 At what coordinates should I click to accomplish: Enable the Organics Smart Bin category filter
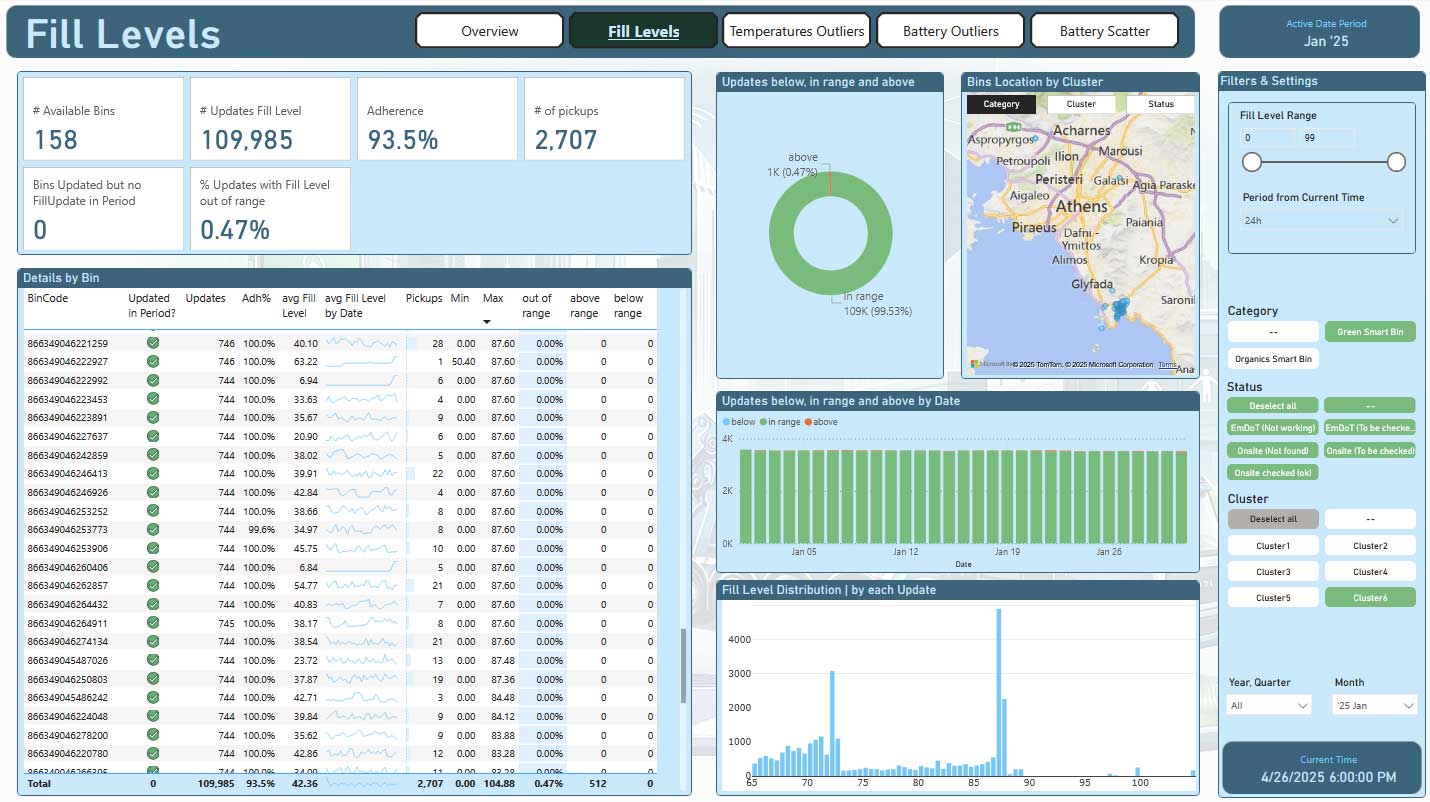[x=1272, y=359]
